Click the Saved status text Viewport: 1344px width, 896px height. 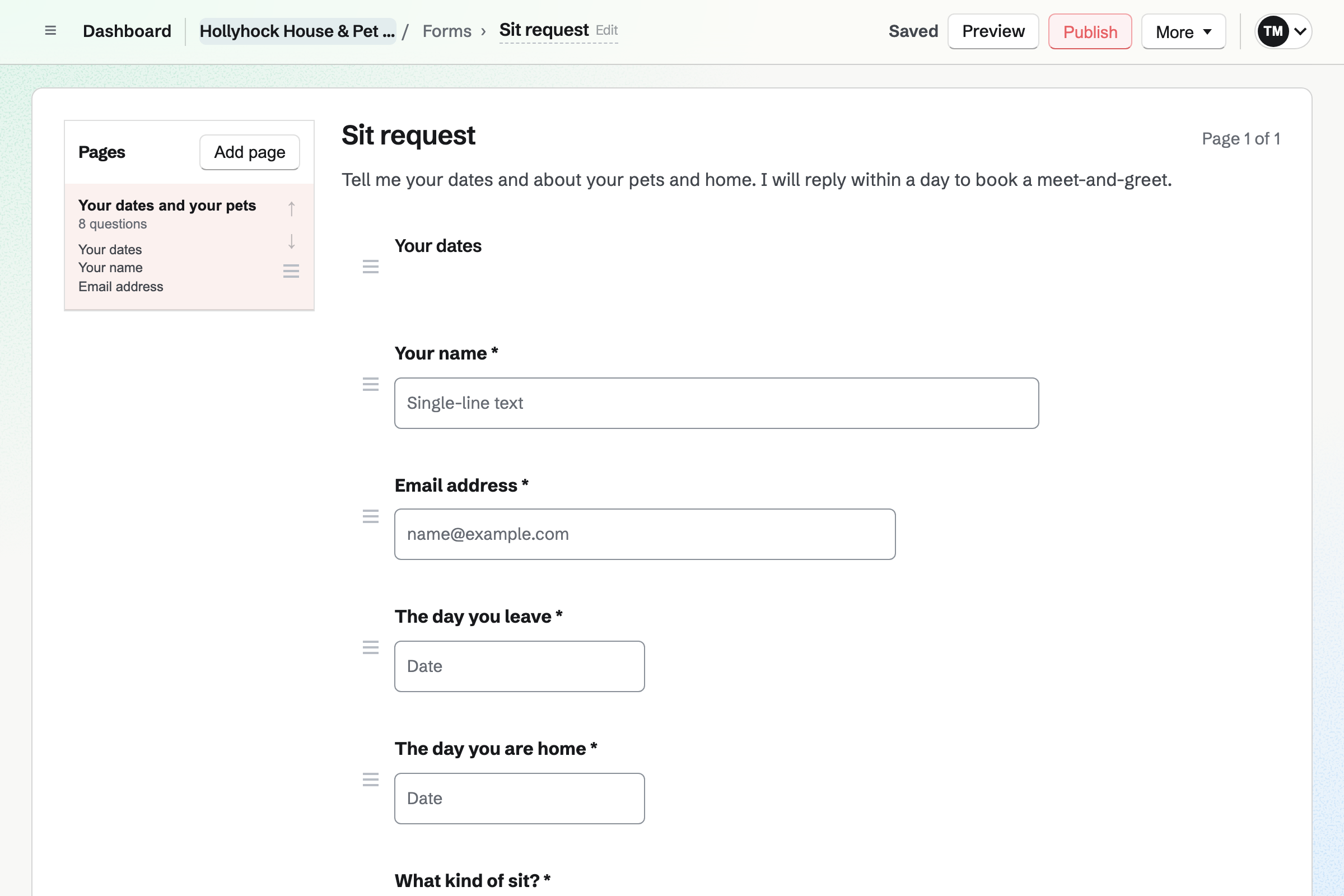coord(913,31)
